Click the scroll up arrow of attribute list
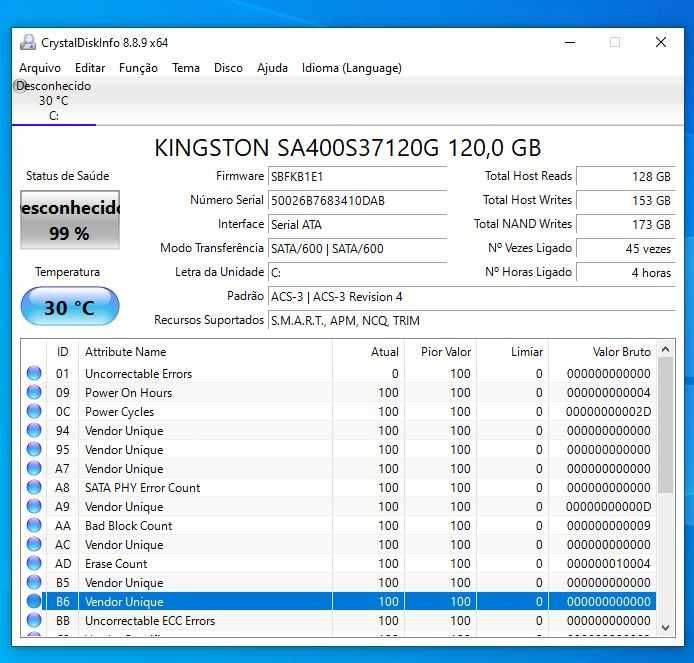Screen dimensions: 694x663 tap(665, 349)
